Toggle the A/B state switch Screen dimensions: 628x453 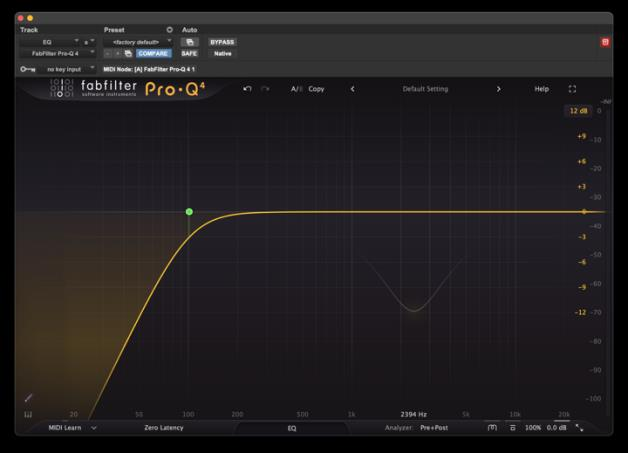click(296, 89)
